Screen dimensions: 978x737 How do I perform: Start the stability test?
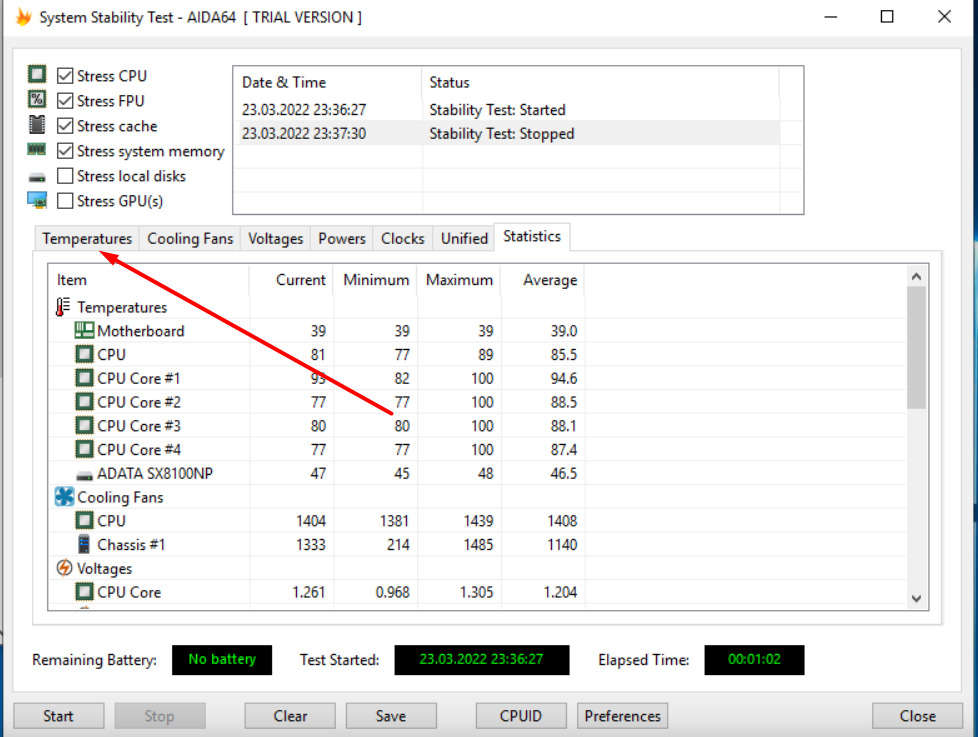point(59,716)
